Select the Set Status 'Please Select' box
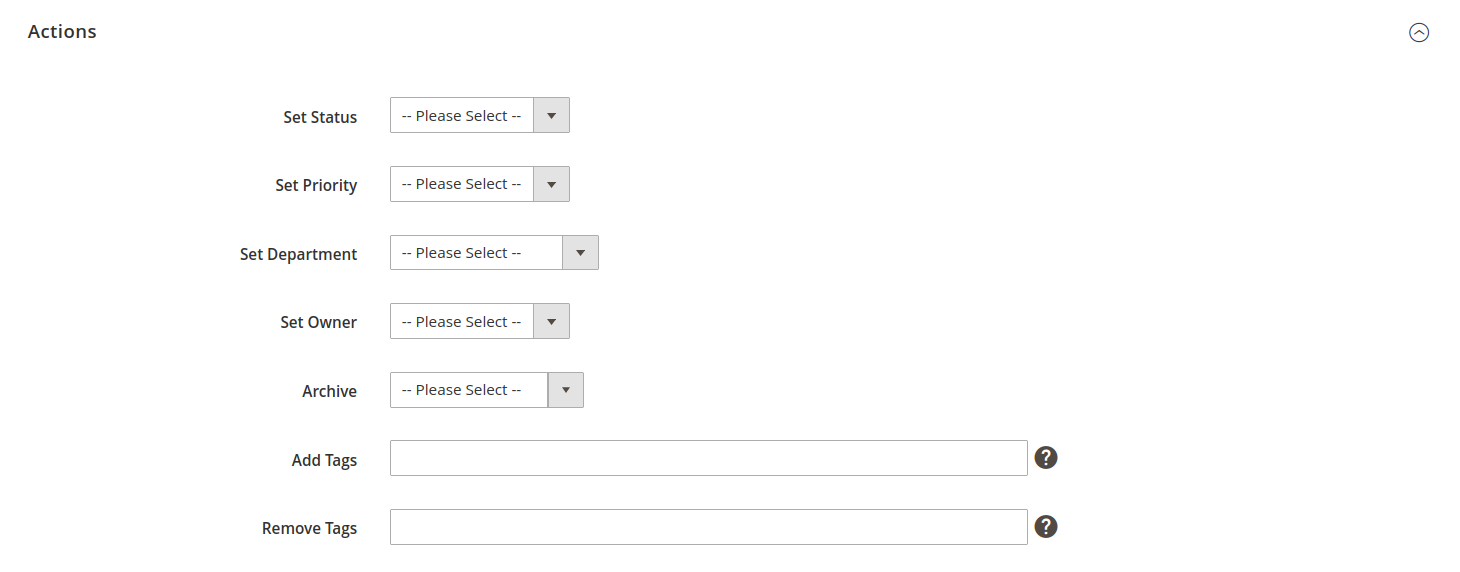The width and height of the screenshot is (1460, 572). 462,116
